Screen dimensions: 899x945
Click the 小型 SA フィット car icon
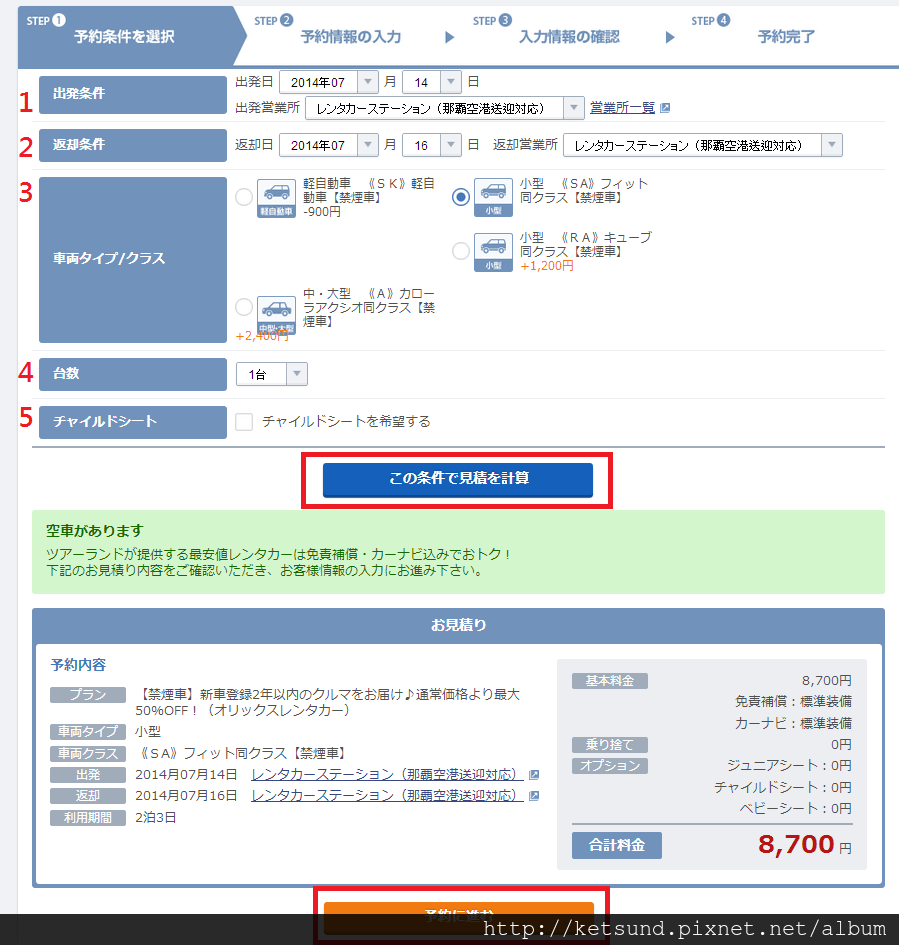point(493,198)
